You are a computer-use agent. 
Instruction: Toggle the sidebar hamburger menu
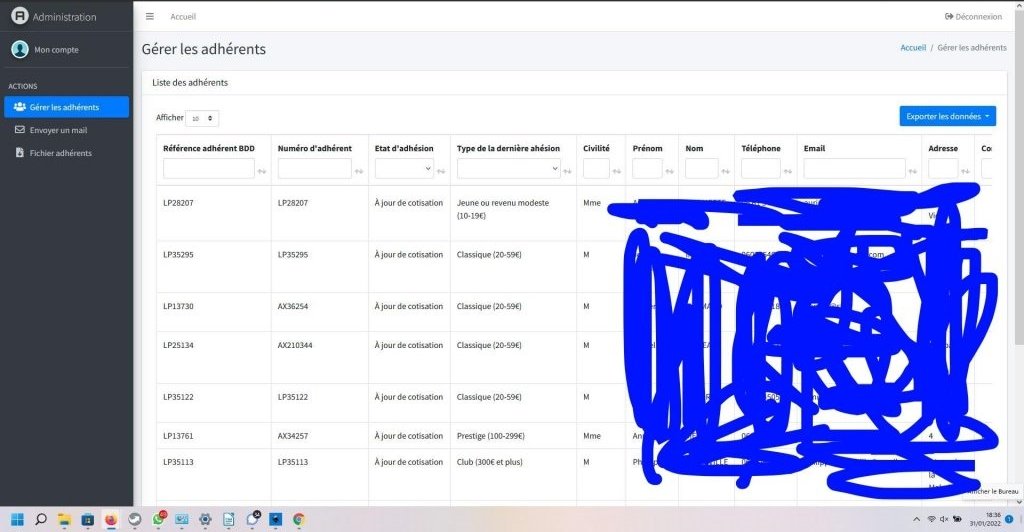(150, 16)
